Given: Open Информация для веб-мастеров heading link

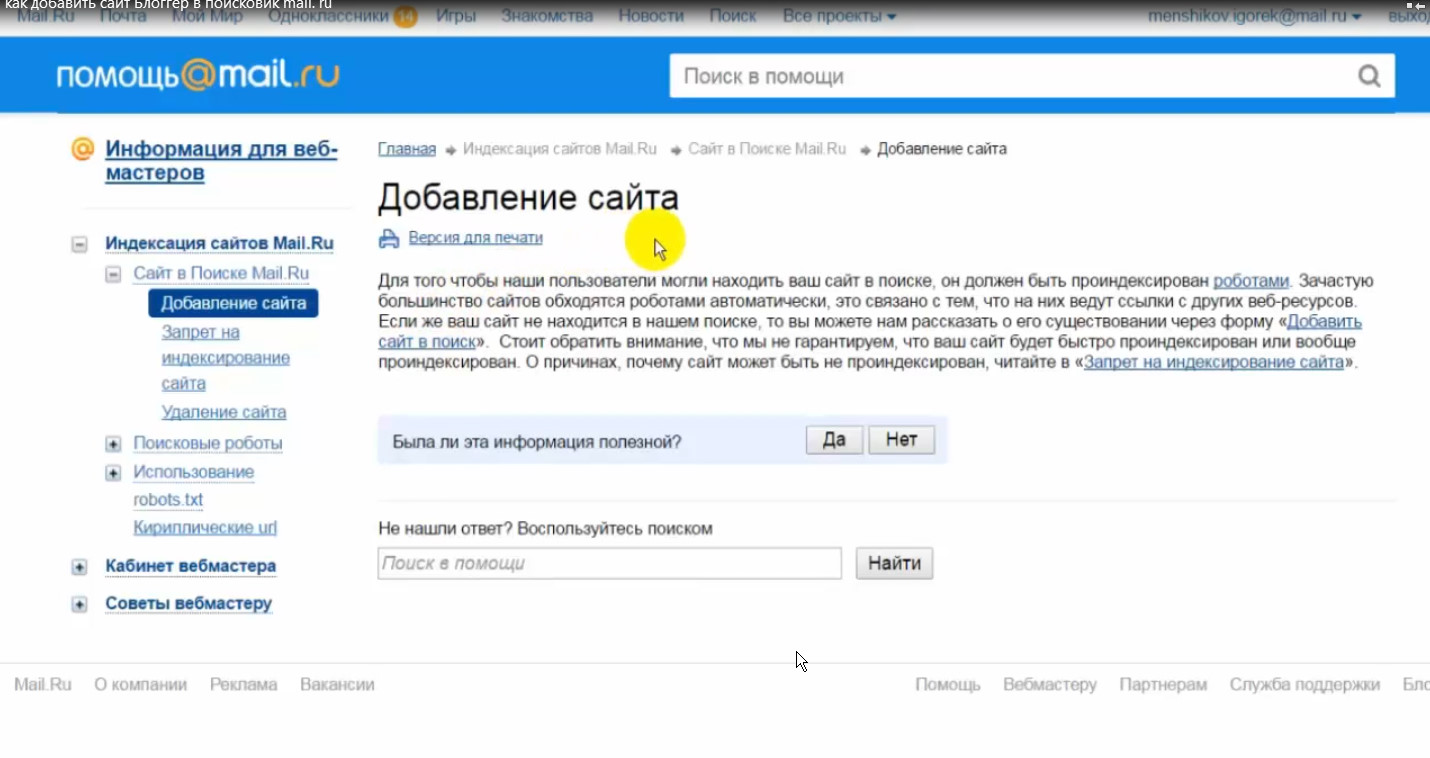Looking at the screenshot, I should [222, 161].
